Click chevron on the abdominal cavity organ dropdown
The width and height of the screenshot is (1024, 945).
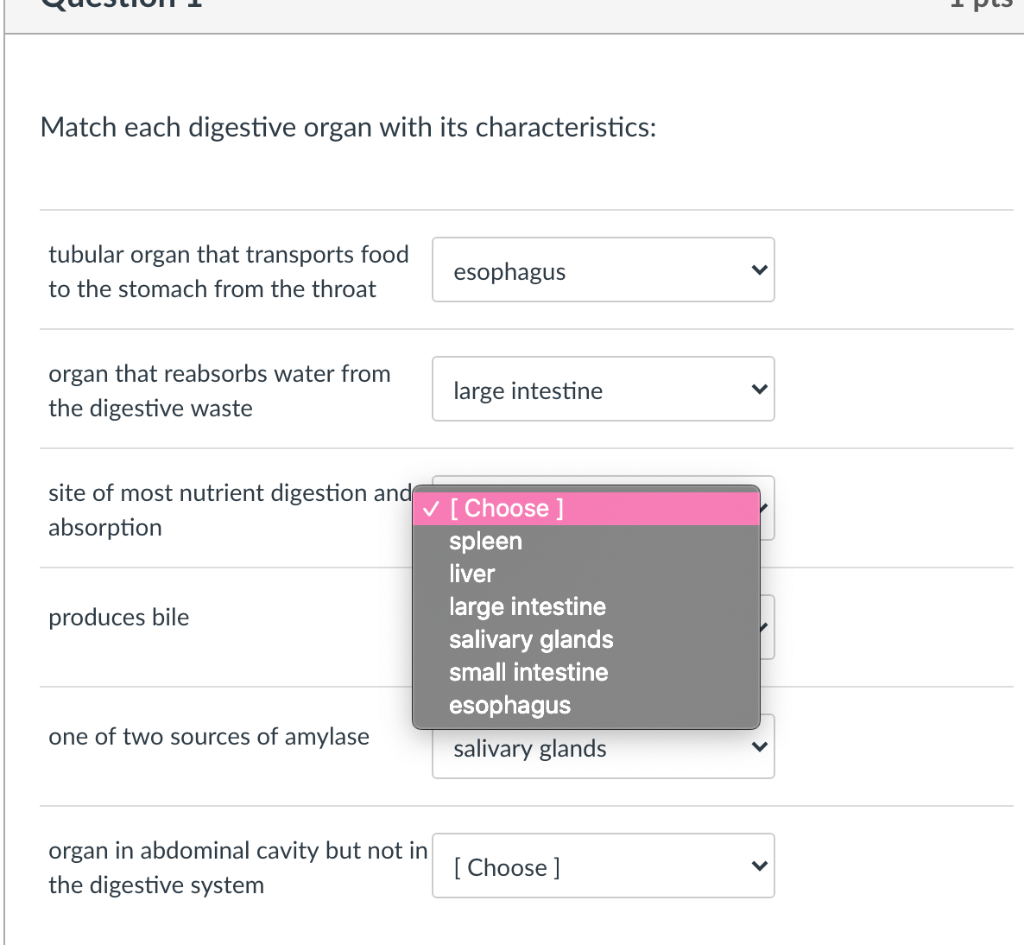coord(759,867)
